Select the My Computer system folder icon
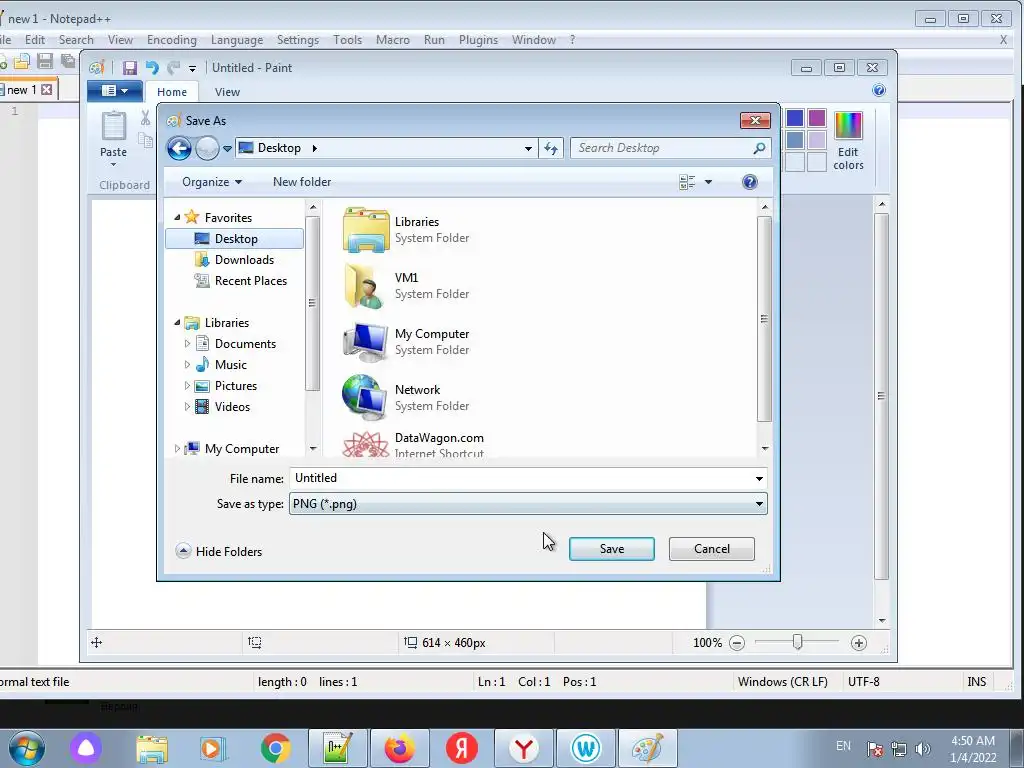This screenshot has width=1024, height=768. [x=365, y=342]
